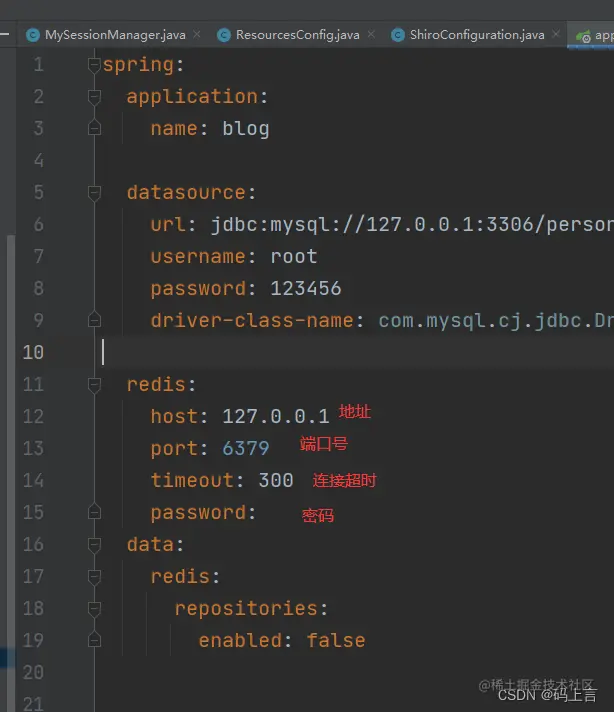Viewport: 614px width, 712px height.
Task: Click the ShiroConfiguration.java class icon
Action: click(x=398, y=35)
